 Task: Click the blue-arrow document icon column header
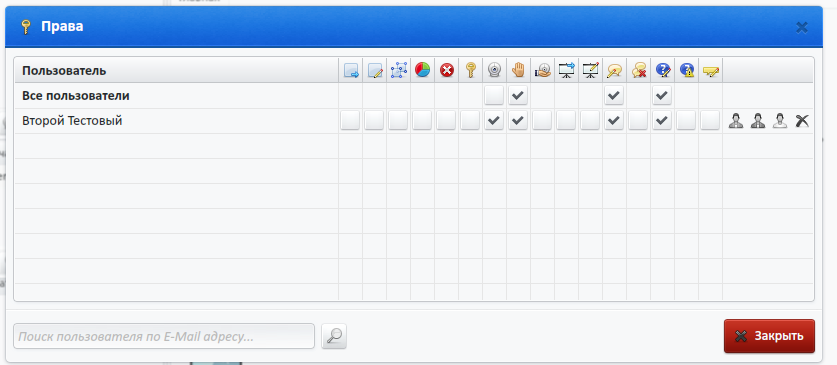pyautogui.click(x=351, y=70)
